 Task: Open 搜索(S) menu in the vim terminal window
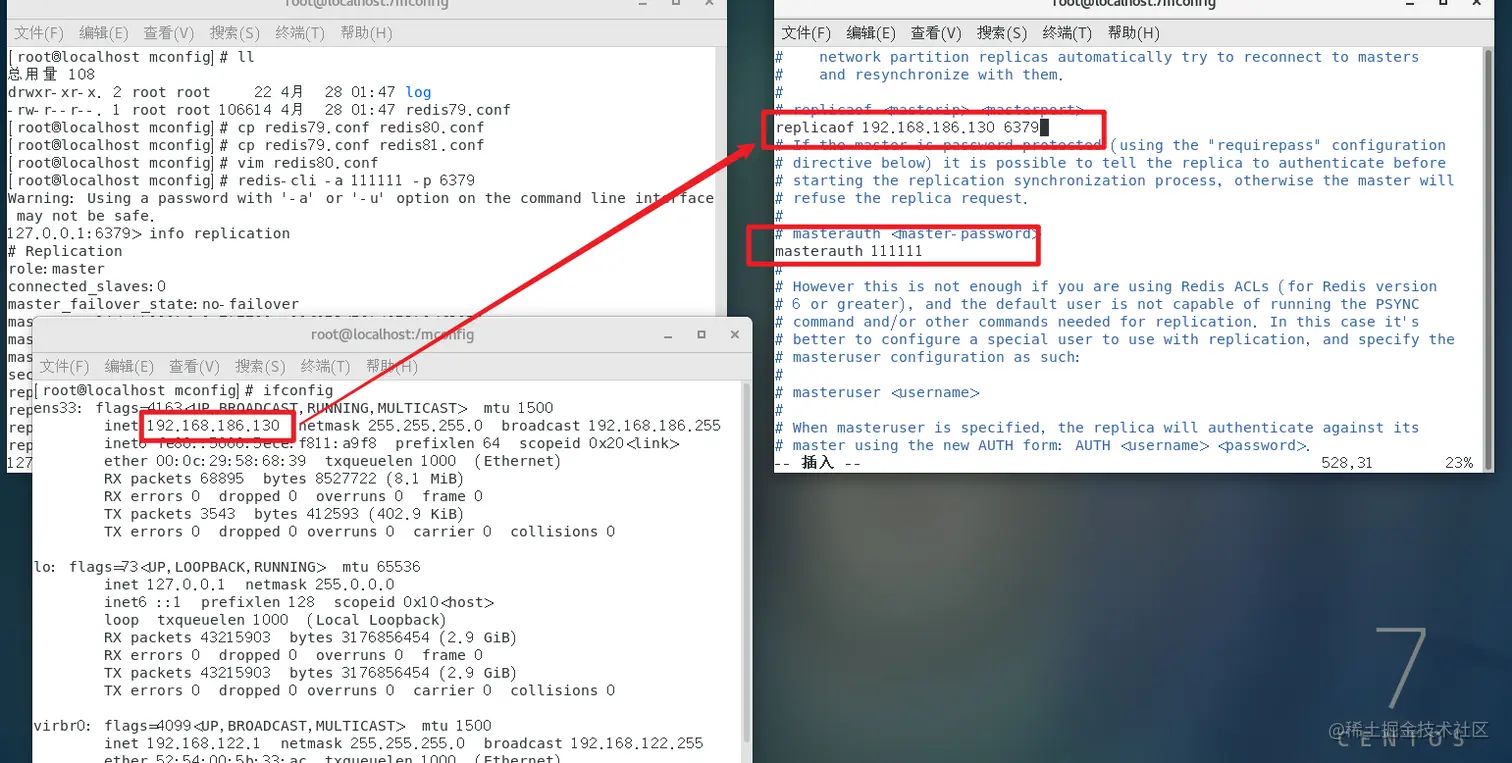click(x=1002, y=33)
